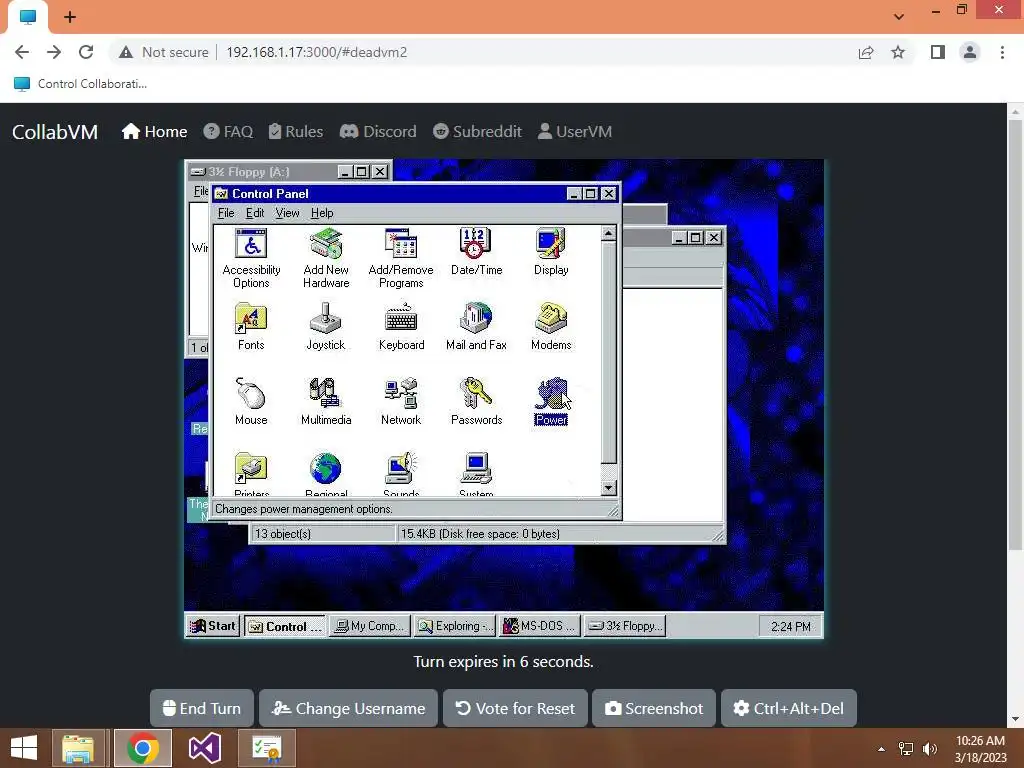This screenshot has height=768, width=1024.
Task: Bookmark this page with star icon
Action: (898, 52)
